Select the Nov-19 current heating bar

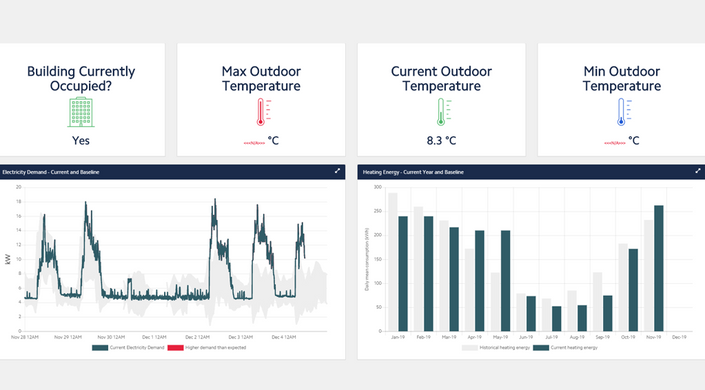(659, 269)
